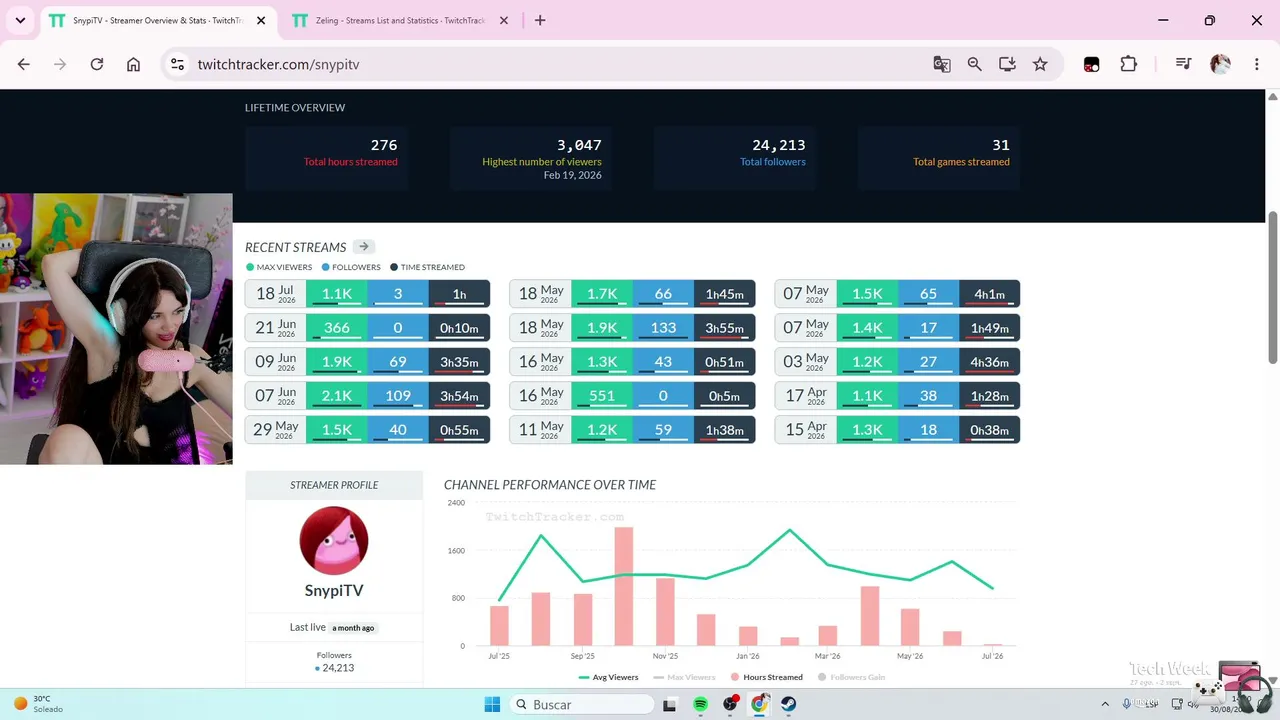Open the media controls button
This screenshot has width=1280, height=720.
(1183, 64)
